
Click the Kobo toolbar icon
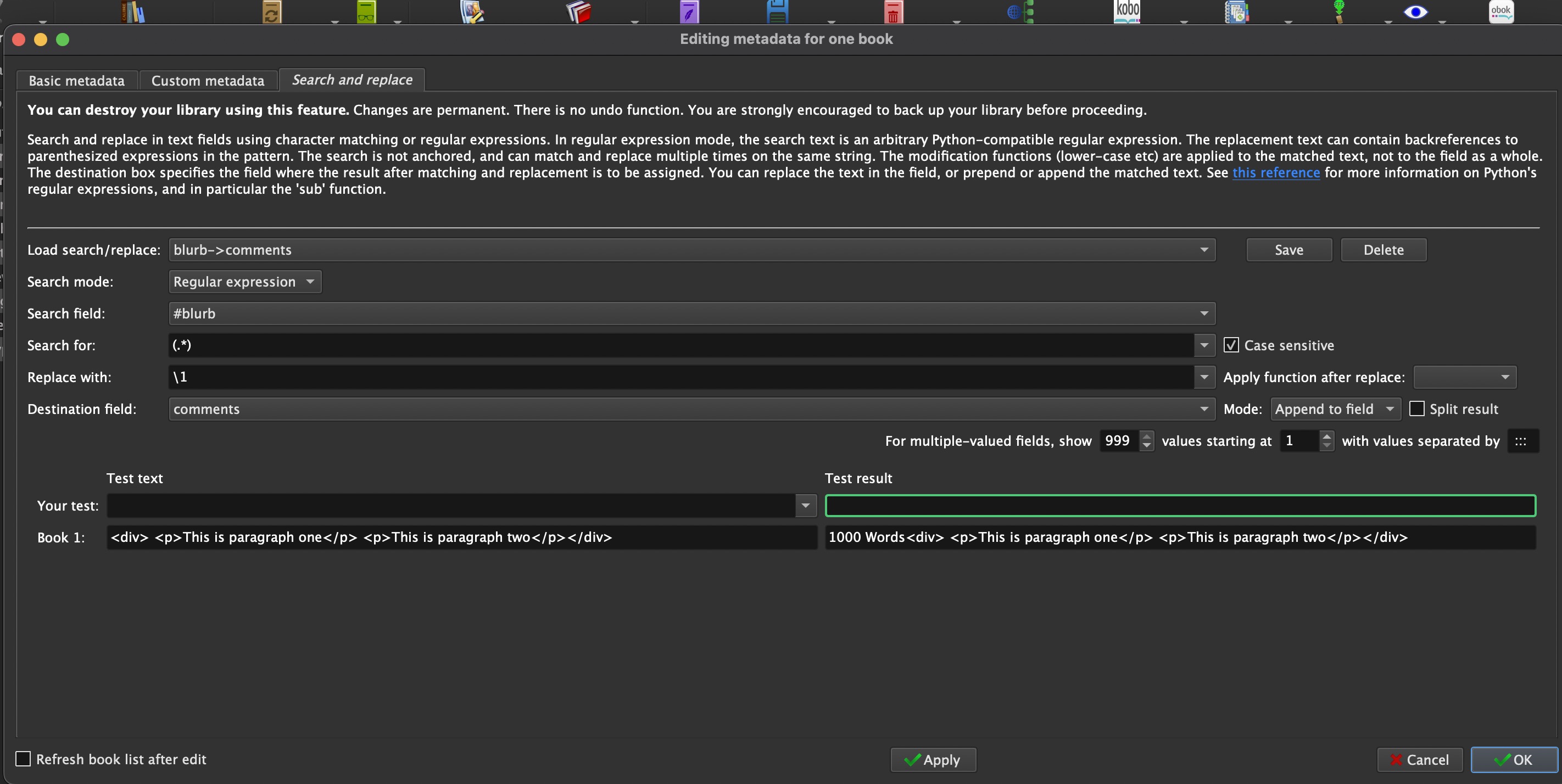coord(1126,12)
